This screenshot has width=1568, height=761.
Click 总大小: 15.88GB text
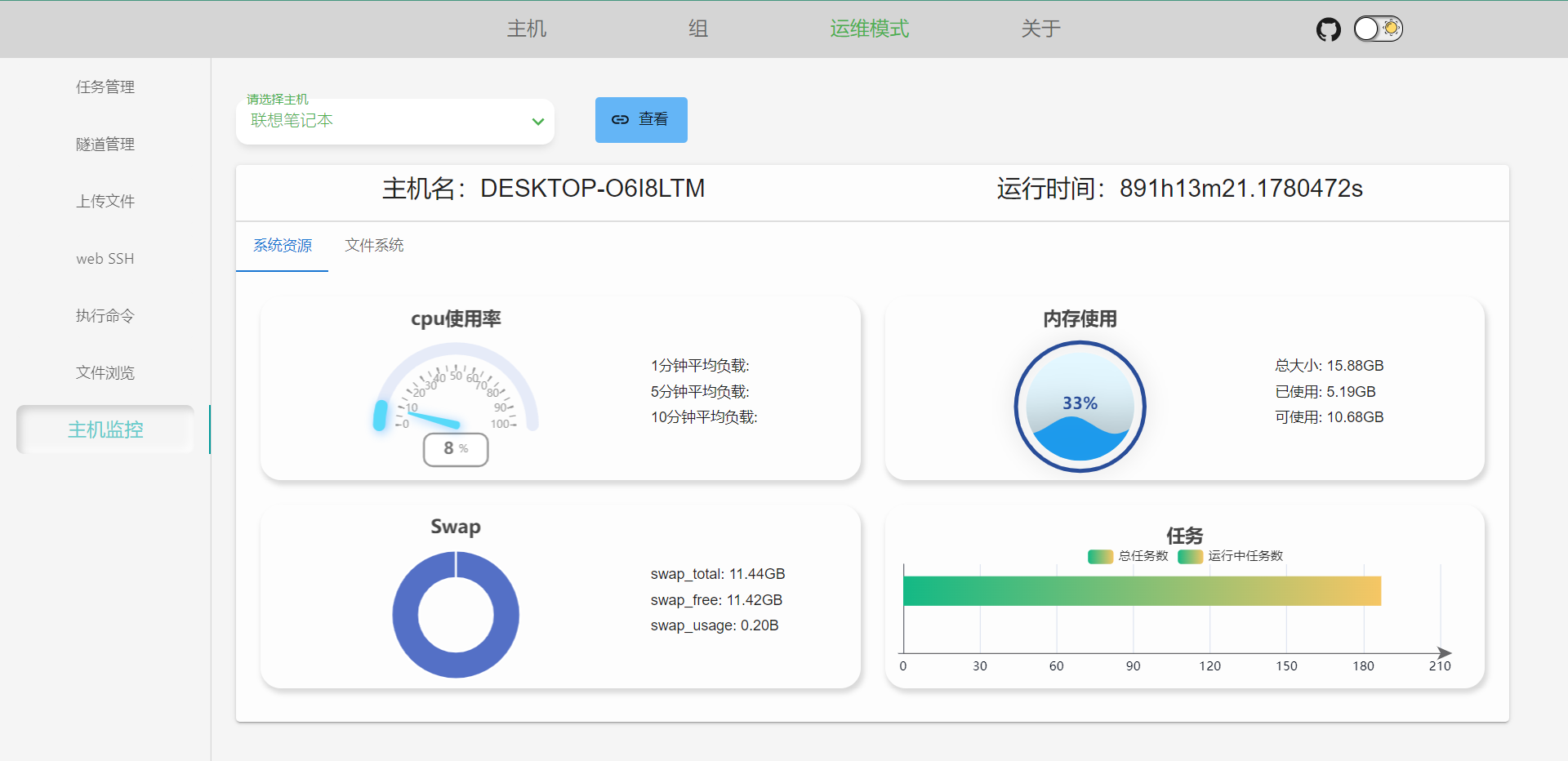click(x=1330, y=366)
